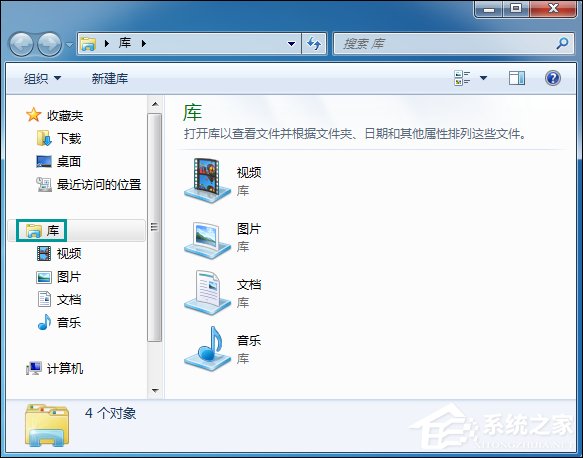Maximize the Libraries window
The height and width of the screenshot is (458, 583).
516,8
